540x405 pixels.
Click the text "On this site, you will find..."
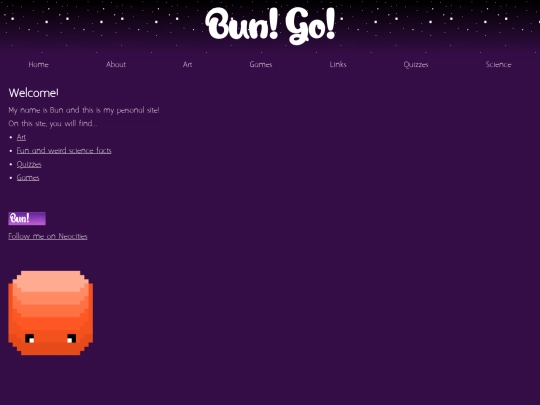(x=53, y=123)
